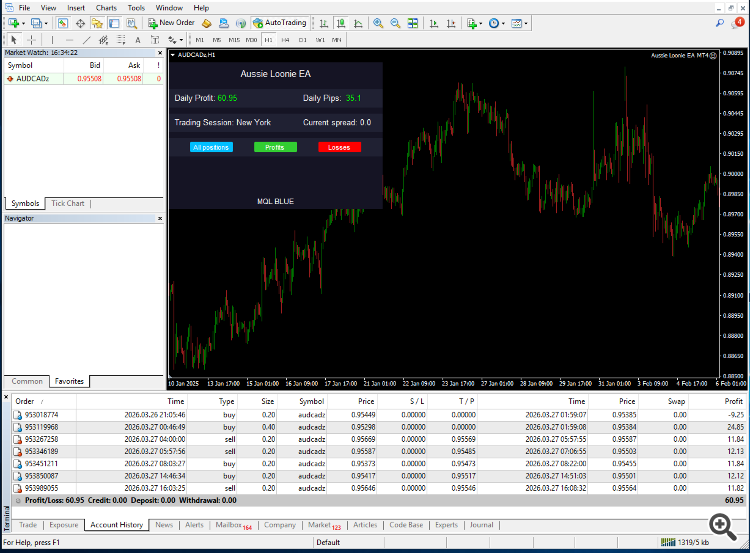Select bar chart display icon
Viewport: 750px width, 553px height.
324,23
